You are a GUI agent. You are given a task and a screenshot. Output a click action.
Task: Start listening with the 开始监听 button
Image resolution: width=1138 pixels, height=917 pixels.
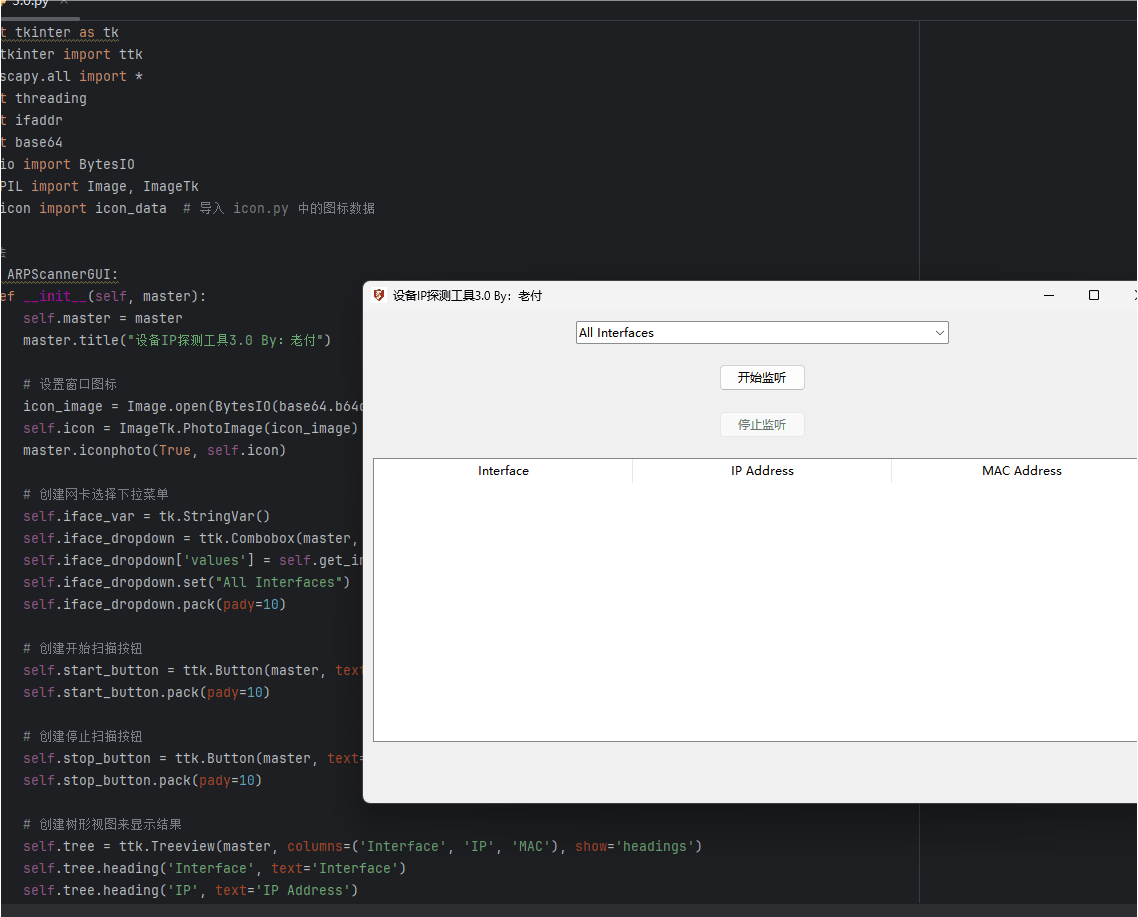[x=762, y=378]
